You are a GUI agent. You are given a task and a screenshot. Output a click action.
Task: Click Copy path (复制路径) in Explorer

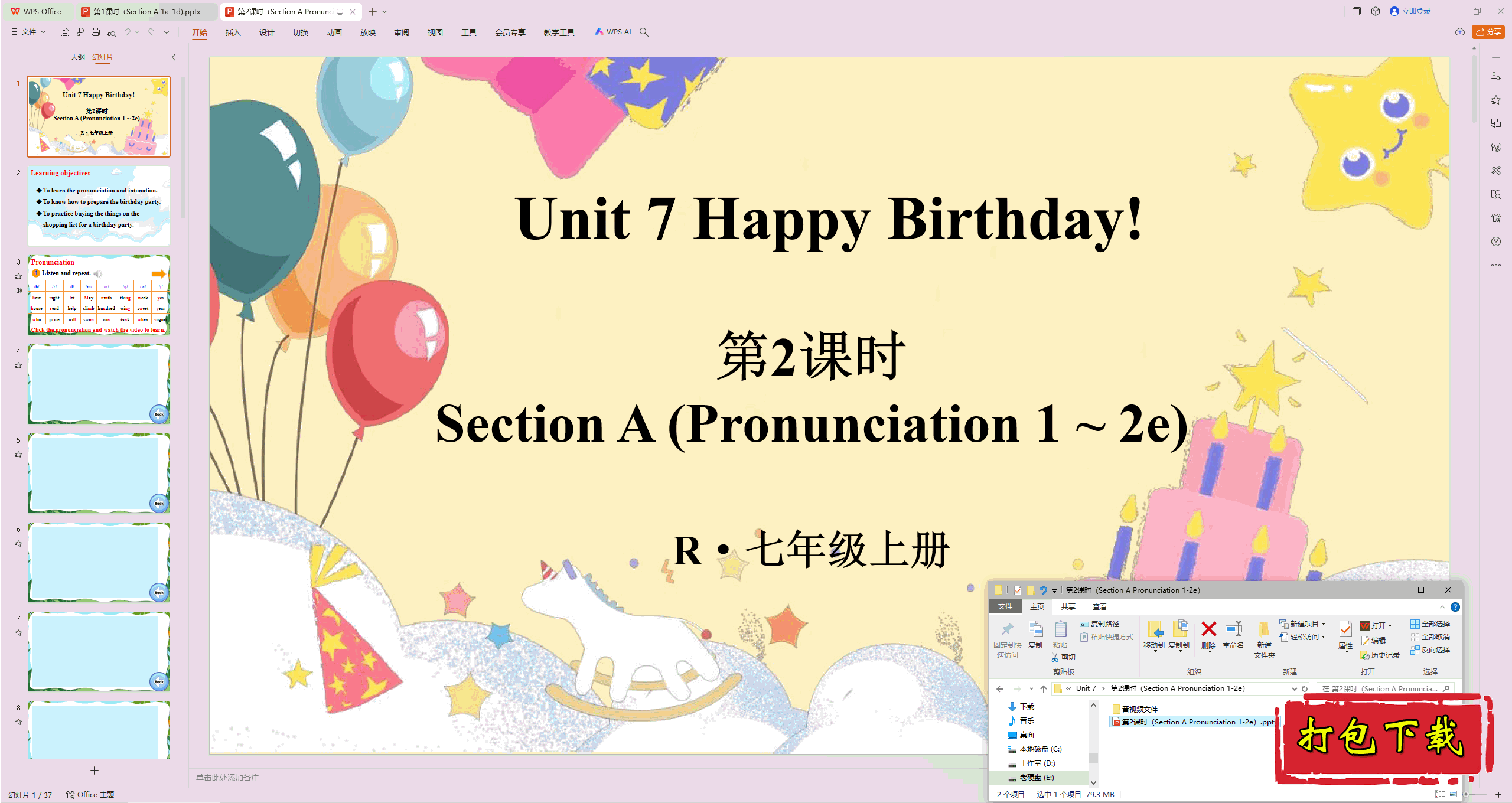click(x=1100, y=624)
